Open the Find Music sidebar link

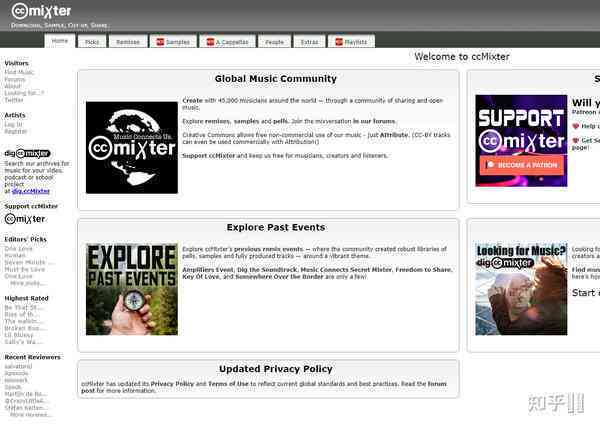coord(19,72)
